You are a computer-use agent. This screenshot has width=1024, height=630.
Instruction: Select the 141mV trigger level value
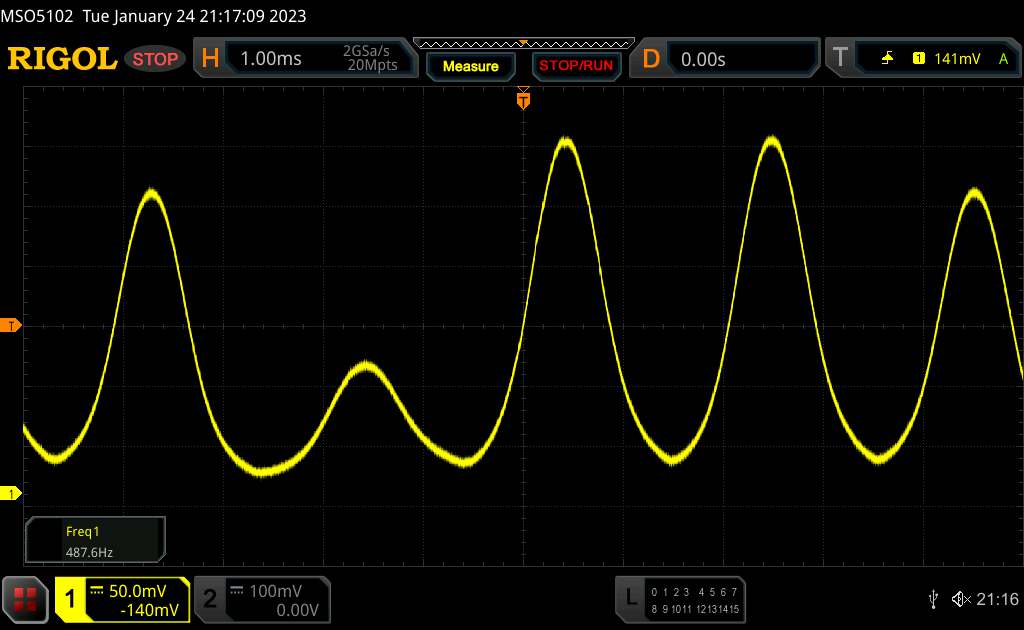coord(957,59)
